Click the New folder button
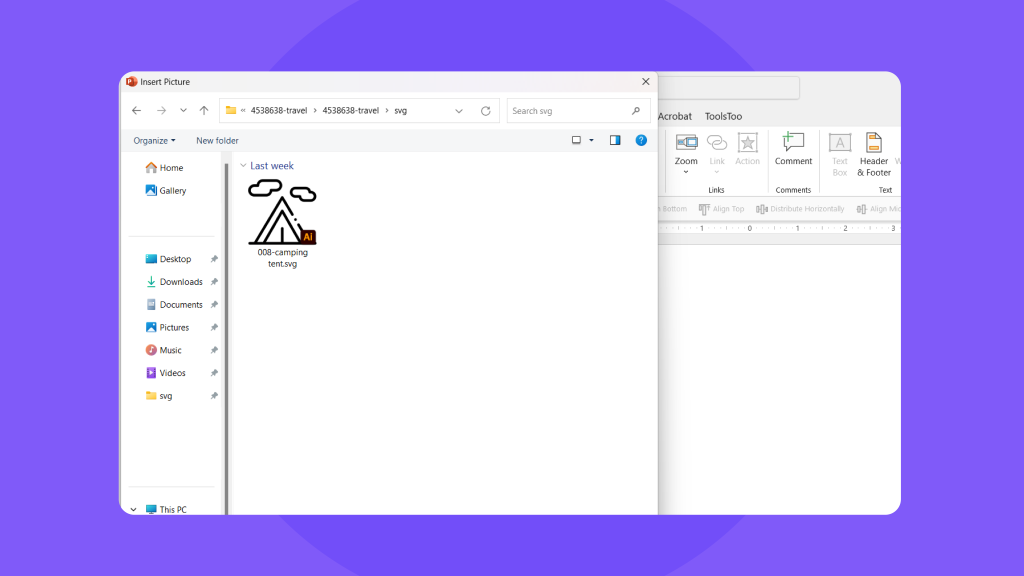This screenshot has height=576, width=1024. 217,140
